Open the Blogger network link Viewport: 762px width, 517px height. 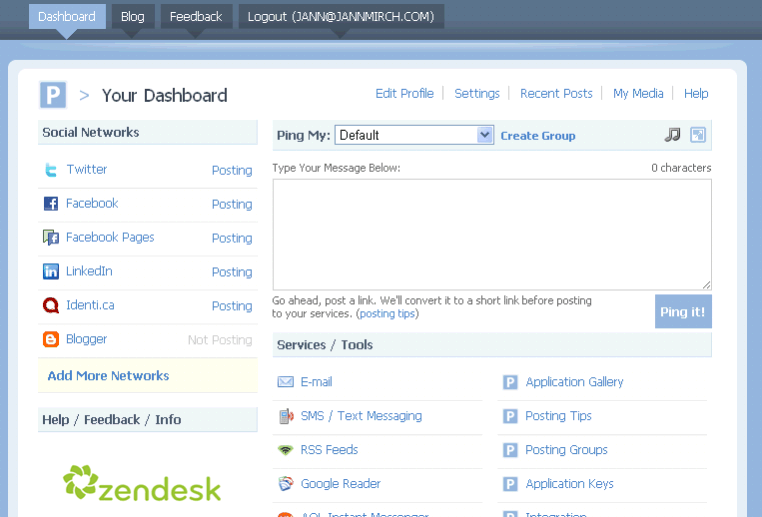86,339
